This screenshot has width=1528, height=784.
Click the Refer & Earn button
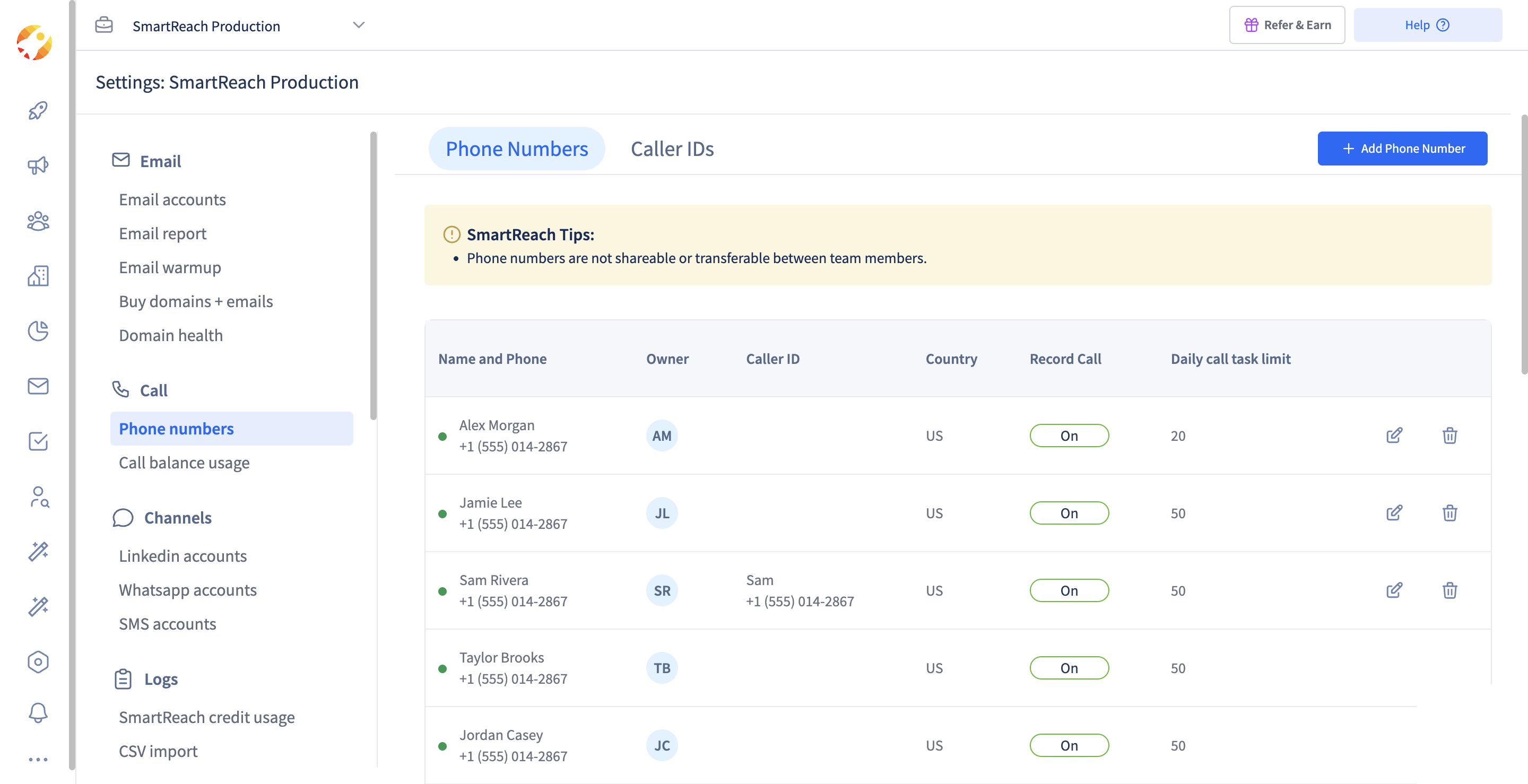pos(1287,25)
